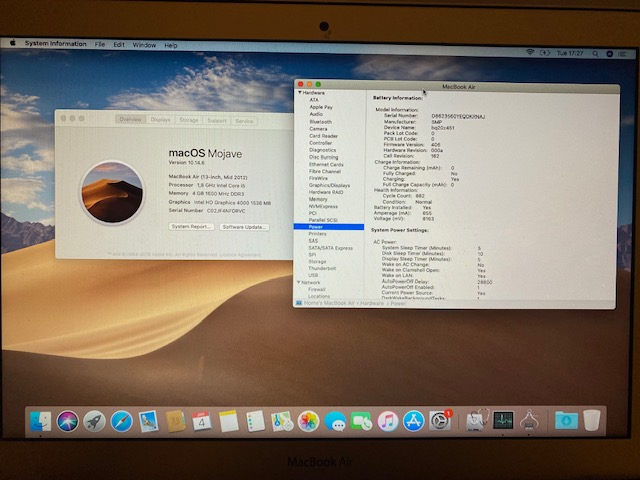Open Notes icon in Dock
Viewport: 640px width, 480px height.
[229, 421]
